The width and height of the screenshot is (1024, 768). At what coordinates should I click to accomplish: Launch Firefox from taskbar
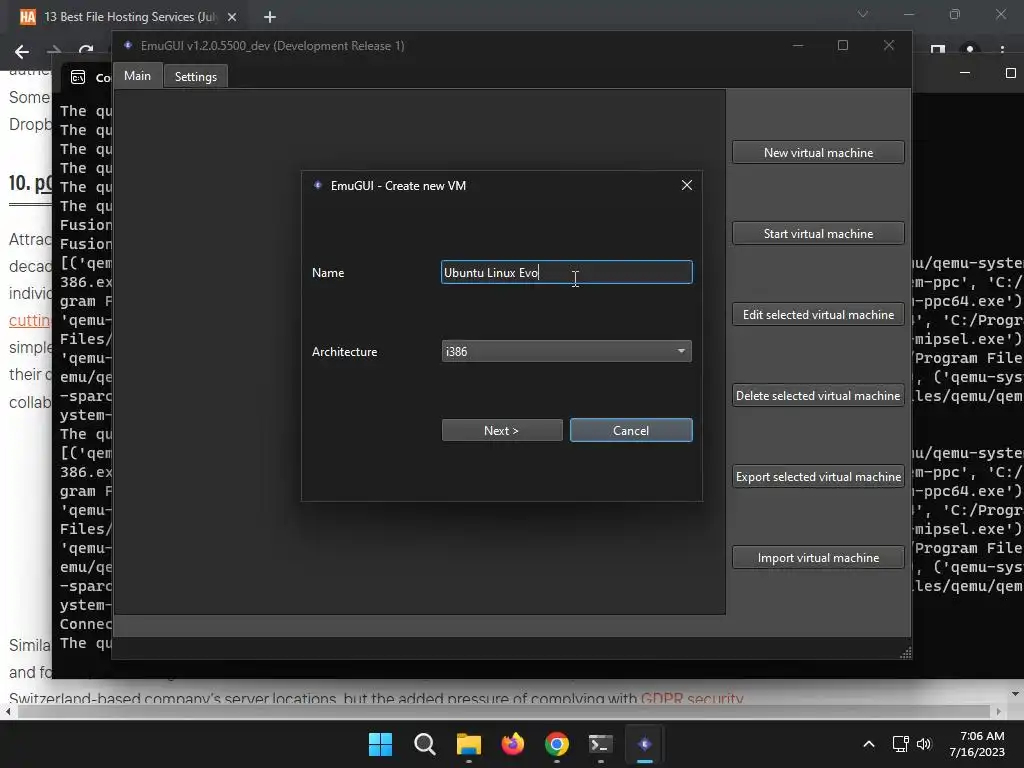coord(513,744)
